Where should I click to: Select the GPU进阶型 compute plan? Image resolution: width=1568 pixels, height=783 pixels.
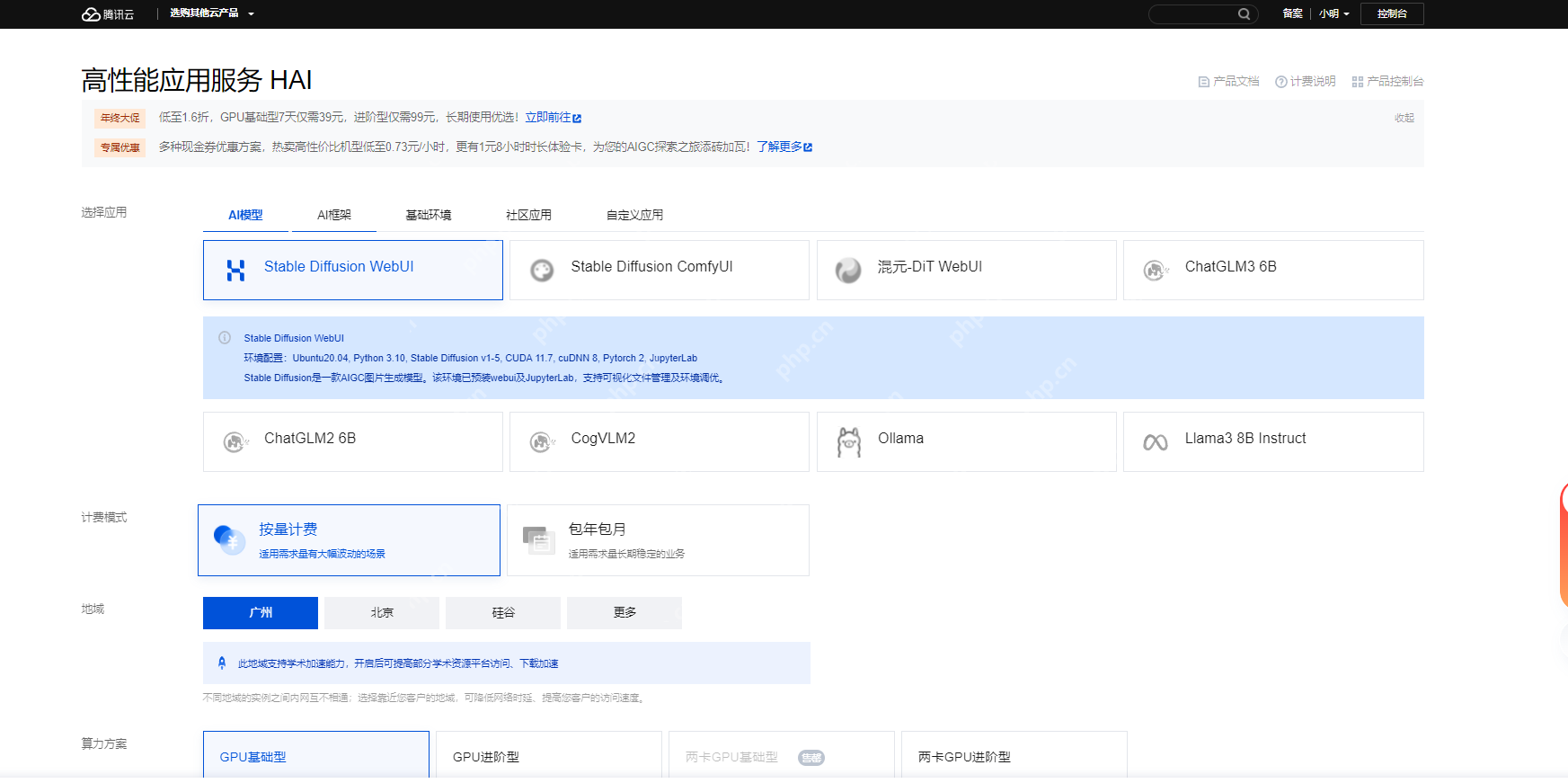(x=548, y=757)
